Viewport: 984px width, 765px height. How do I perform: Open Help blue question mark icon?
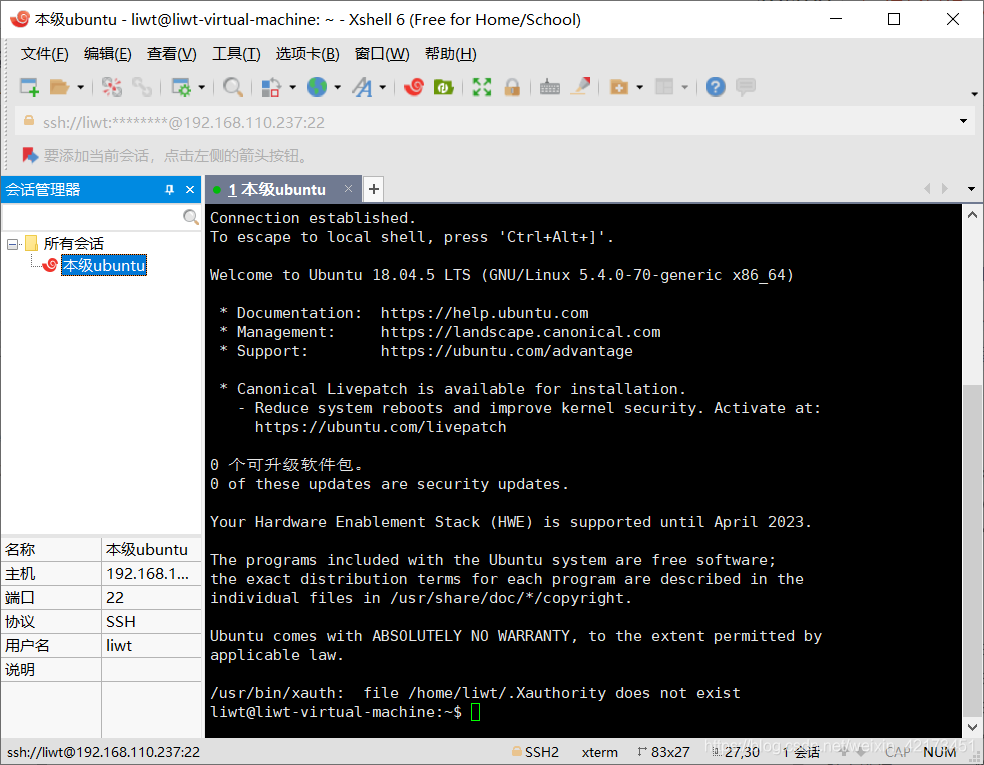[715, 87]
